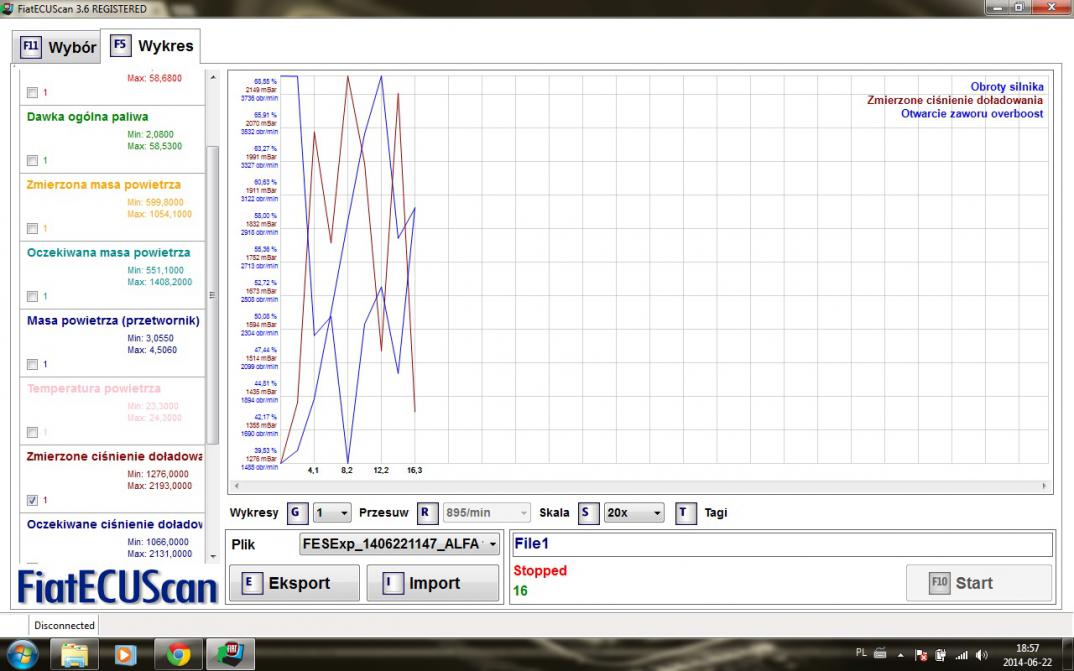1074x671 pixels.
Task: Open the media player taskbar icon
Action: tap(125, 655)
